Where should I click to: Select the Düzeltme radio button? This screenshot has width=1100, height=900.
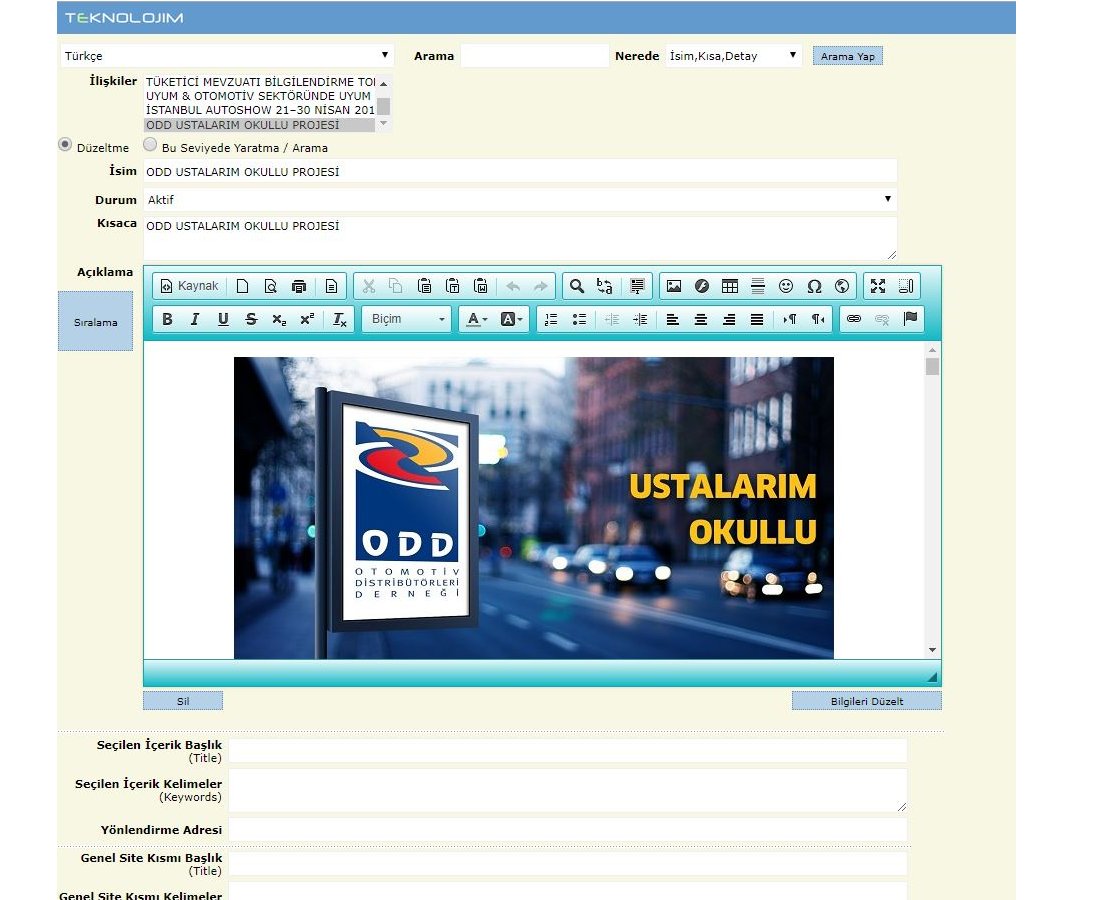click(65, 145)
